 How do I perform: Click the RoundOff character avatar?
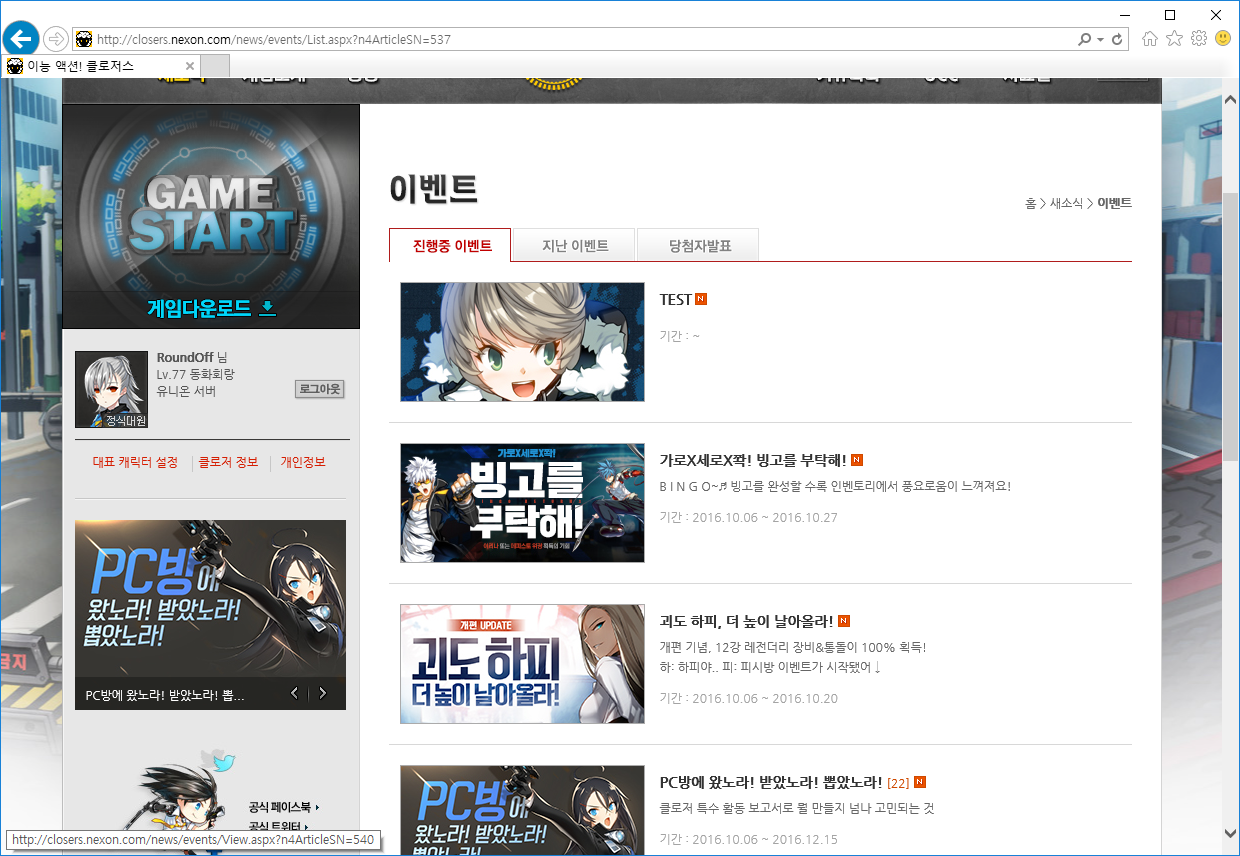[111, 390]
